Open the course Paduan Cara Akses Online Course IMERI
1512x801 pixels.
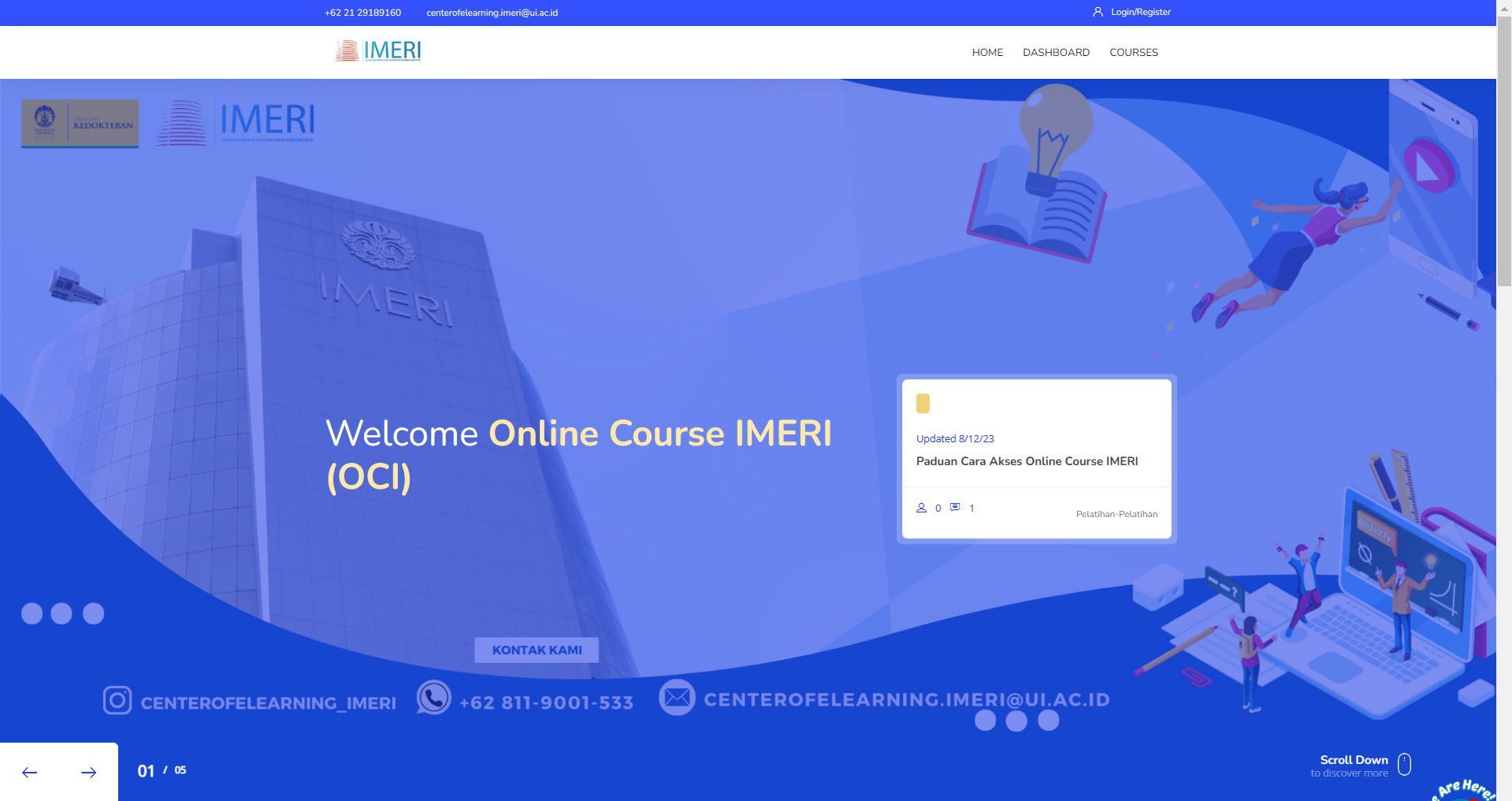coord(1026,461)
